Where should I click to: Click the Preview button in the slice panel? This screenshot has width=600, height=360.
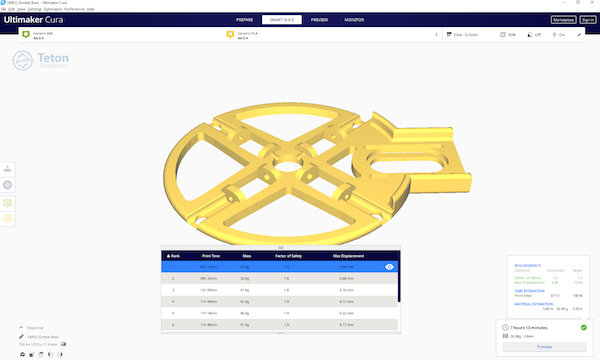coord(544,347)
